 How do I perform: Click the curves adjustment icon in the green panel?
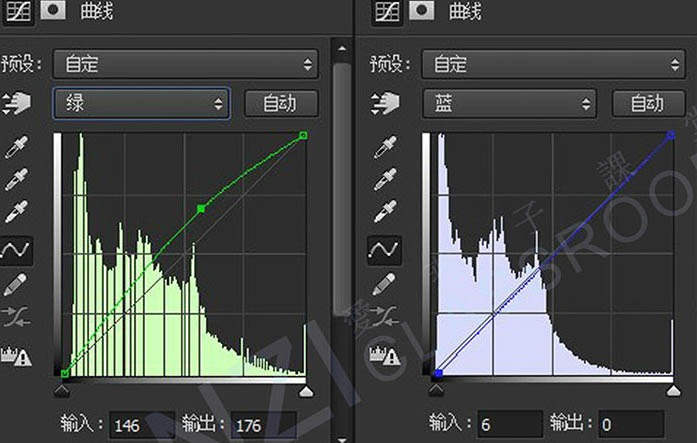point(18,11)
